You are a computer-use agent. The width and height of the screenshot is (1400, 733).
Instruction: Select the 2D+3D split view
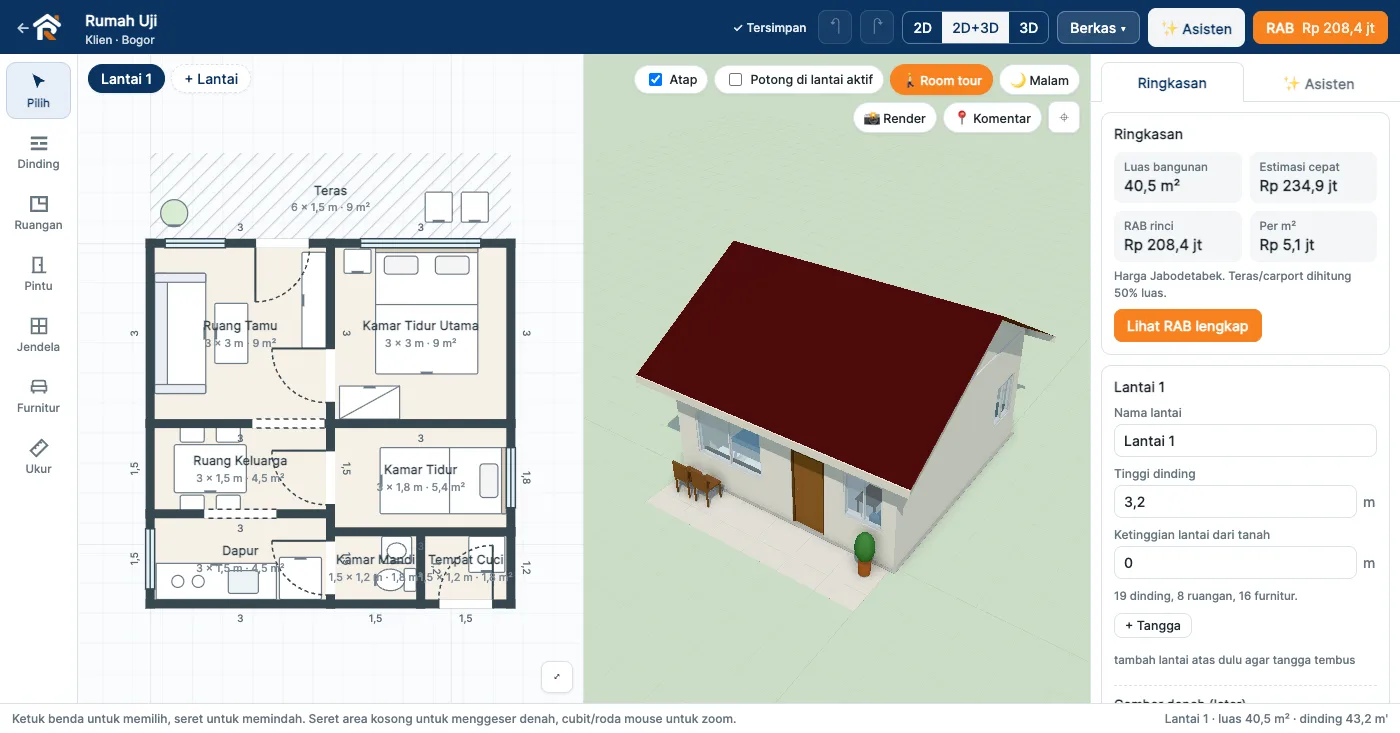(x=975, y=28)
